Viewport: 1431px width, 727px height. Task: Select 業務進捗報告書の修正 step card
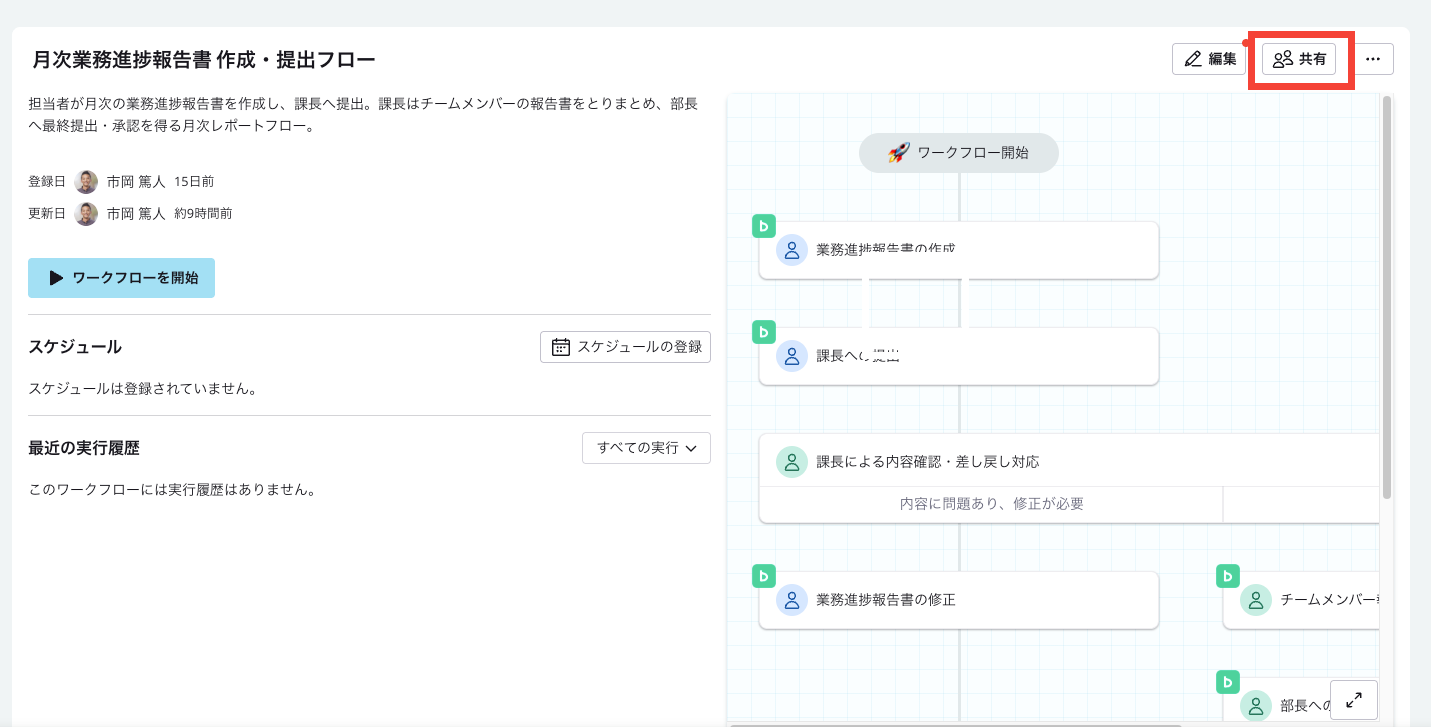click(959, 600)
